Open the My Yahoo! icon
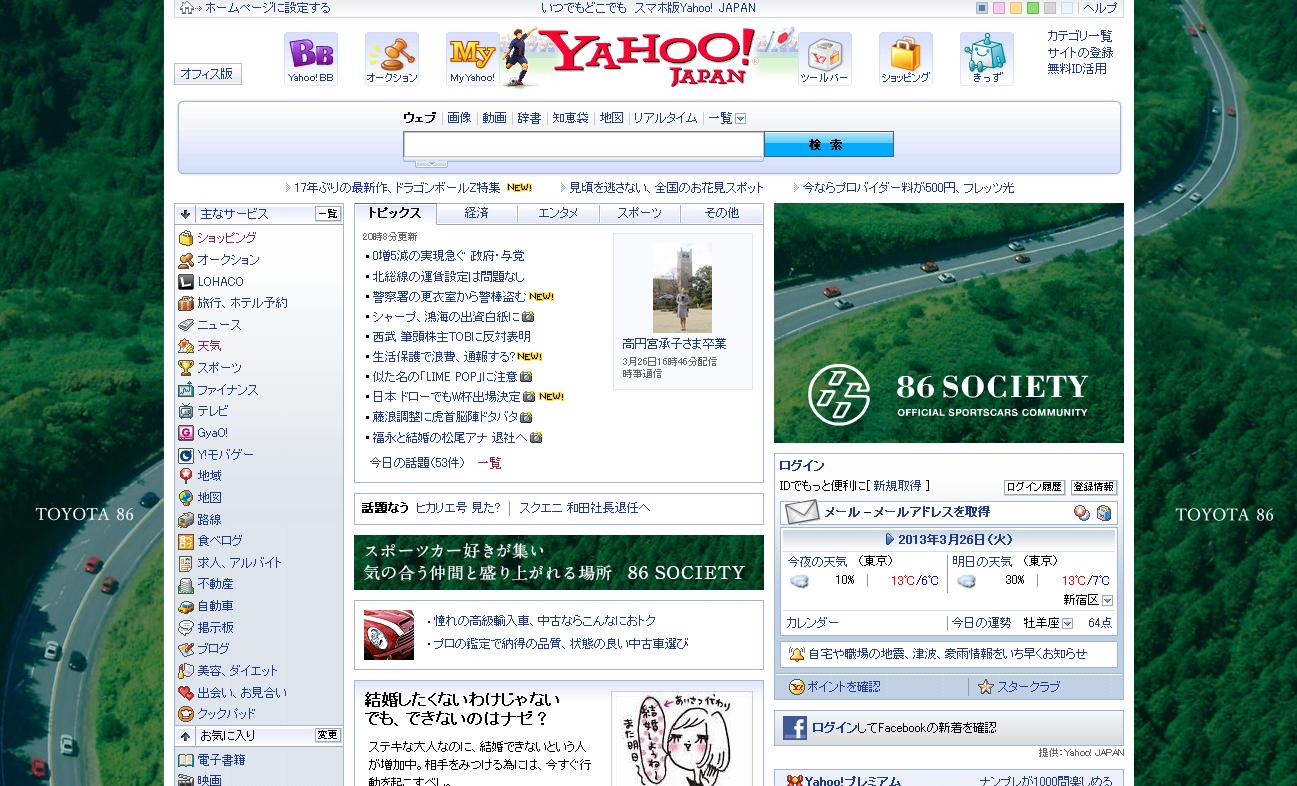Image resolution: width=1297 pixels, height=786 pixels. [472, 58]
